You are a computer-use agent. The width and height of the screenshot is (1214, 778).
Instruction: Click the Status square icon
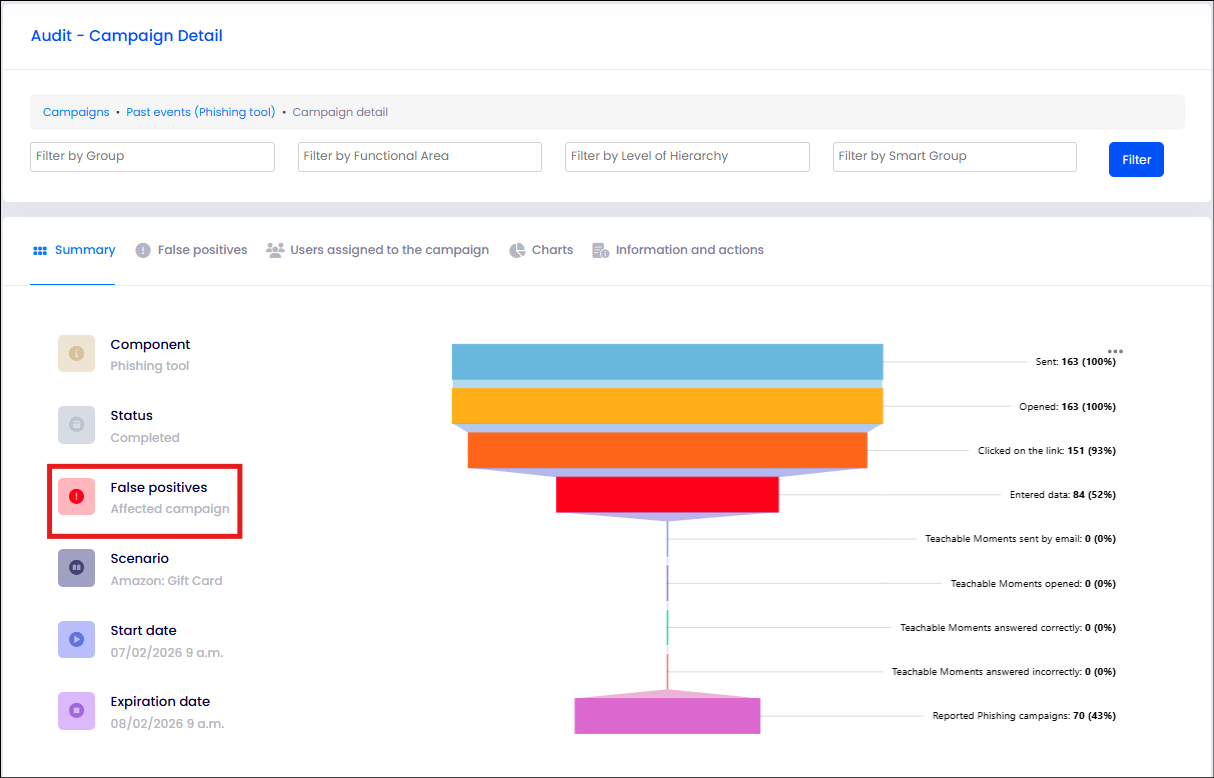click(76, 425)
